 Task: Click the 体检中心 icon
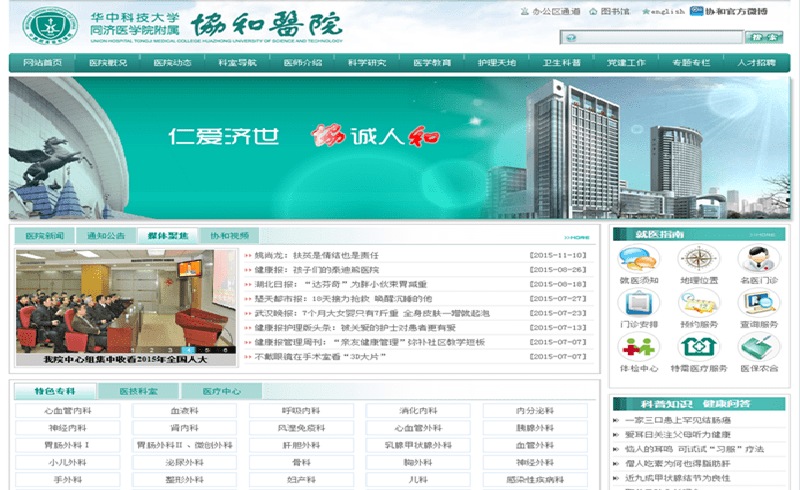point(638,348)
